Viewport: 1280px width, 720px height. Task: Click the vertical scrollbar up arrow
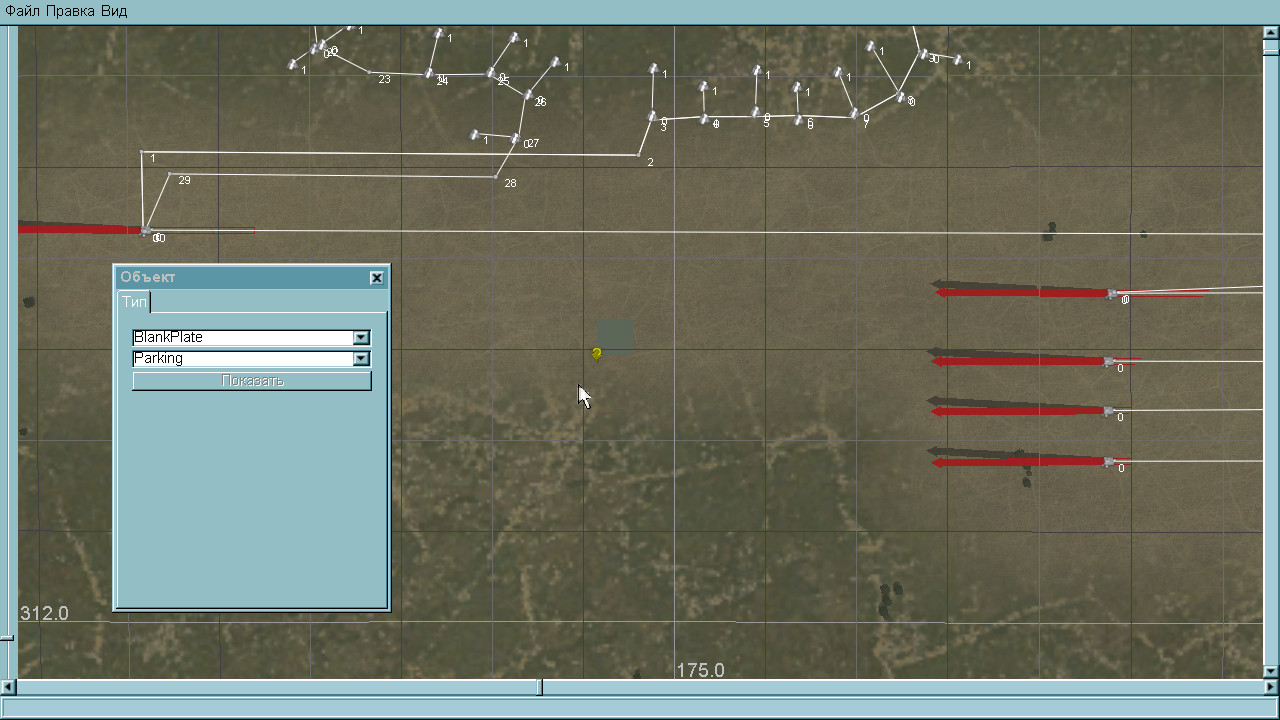point(1271,34)
